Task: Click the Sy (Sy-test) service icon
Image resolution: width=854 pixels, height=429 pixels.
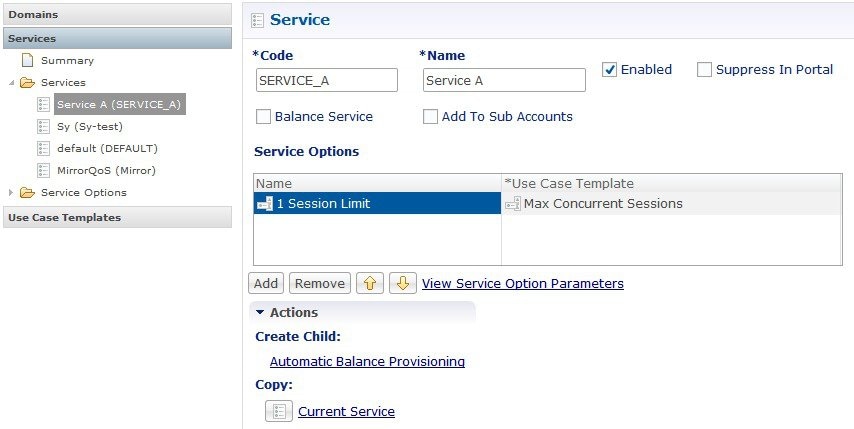Action: pos(44,126)
